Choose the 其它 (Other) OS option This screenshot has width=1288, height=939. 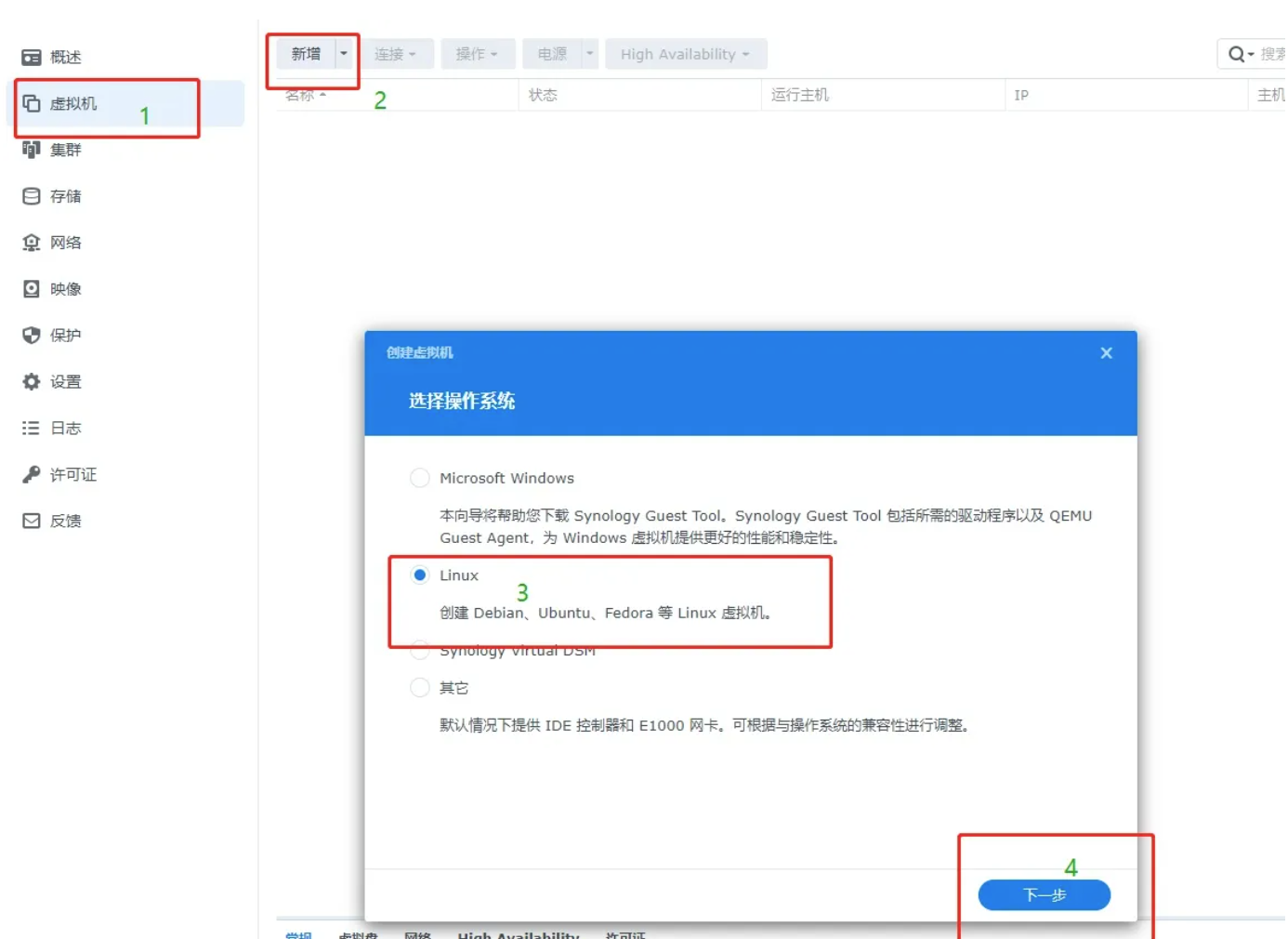click(x=420, y=687)
